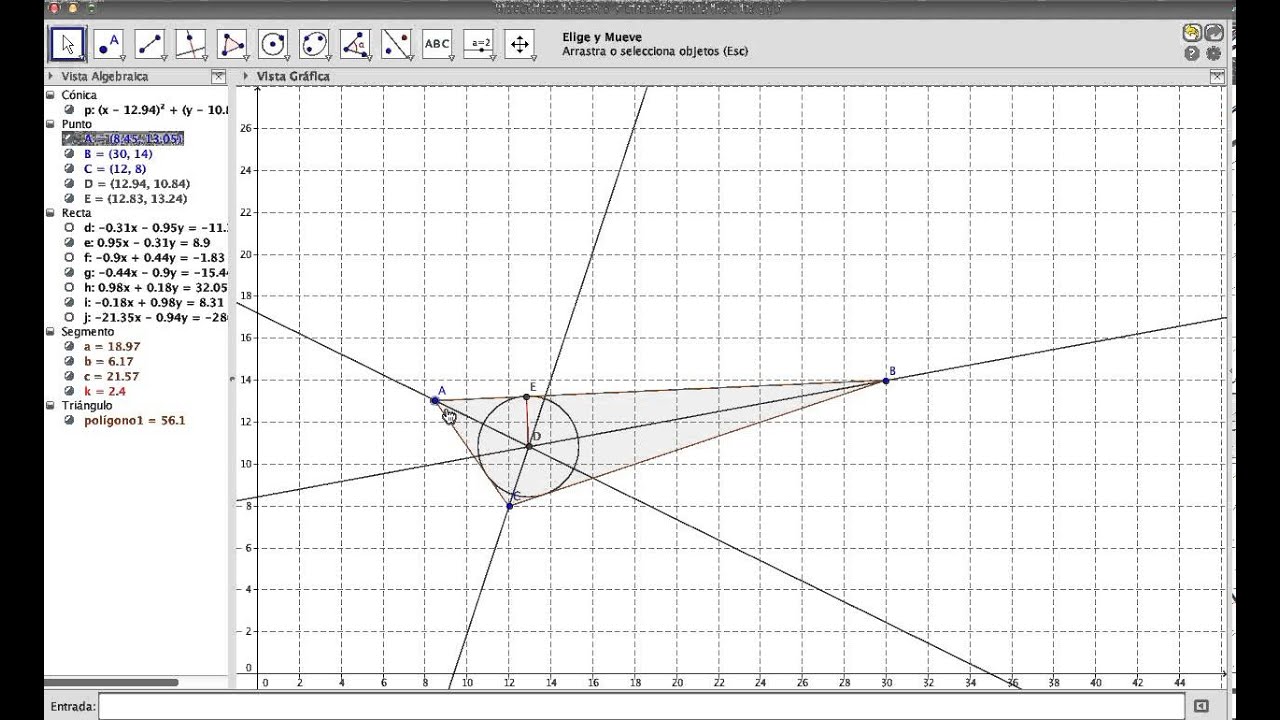
Task: Select the Ellipse conic tool
Action: coord(314,44)
